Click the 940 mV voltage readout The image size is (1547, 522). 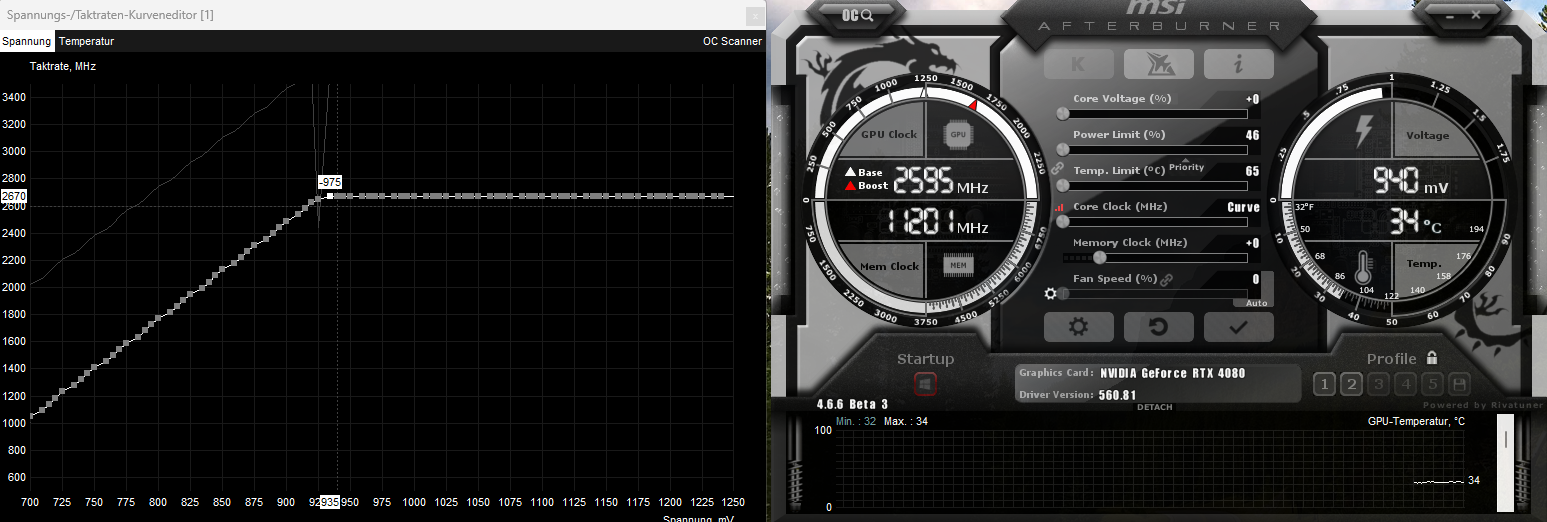(1410, 181)
